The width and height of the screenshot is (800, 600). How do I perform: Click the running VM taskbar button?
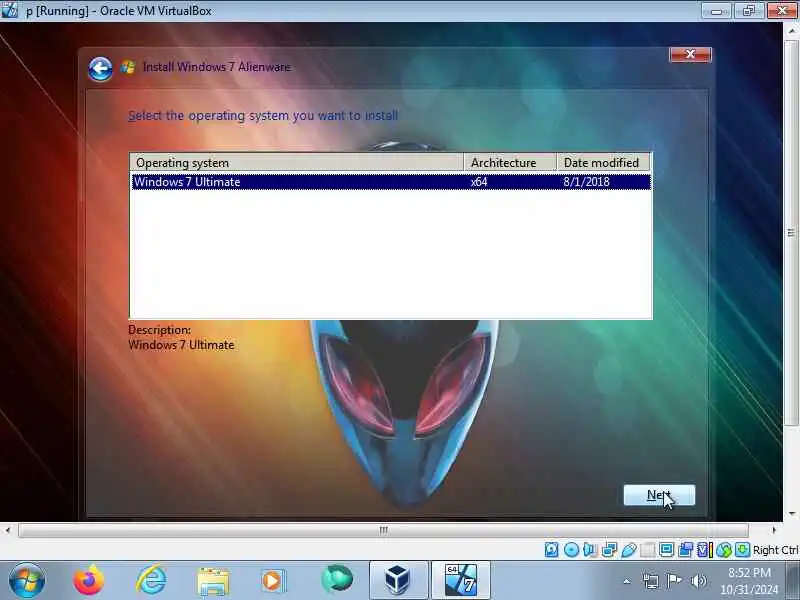tap(461, 580)
